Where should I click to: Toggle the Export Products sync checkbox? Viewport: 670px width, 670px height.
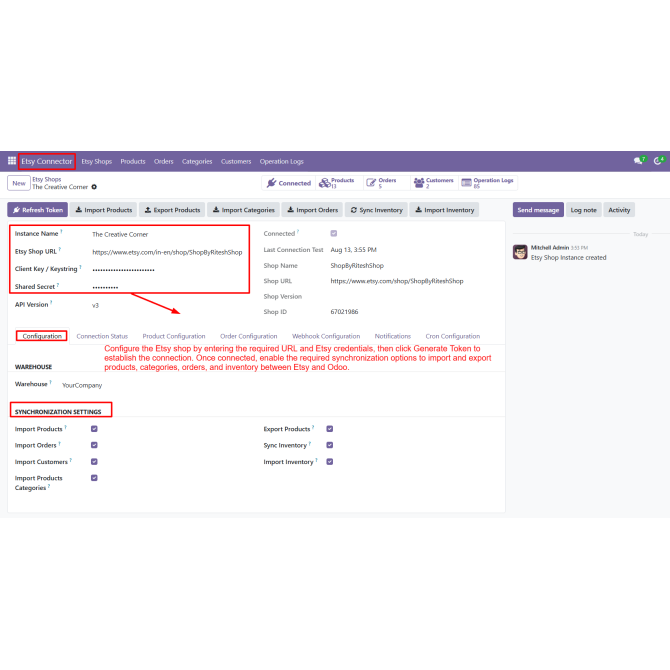(330, 429)
